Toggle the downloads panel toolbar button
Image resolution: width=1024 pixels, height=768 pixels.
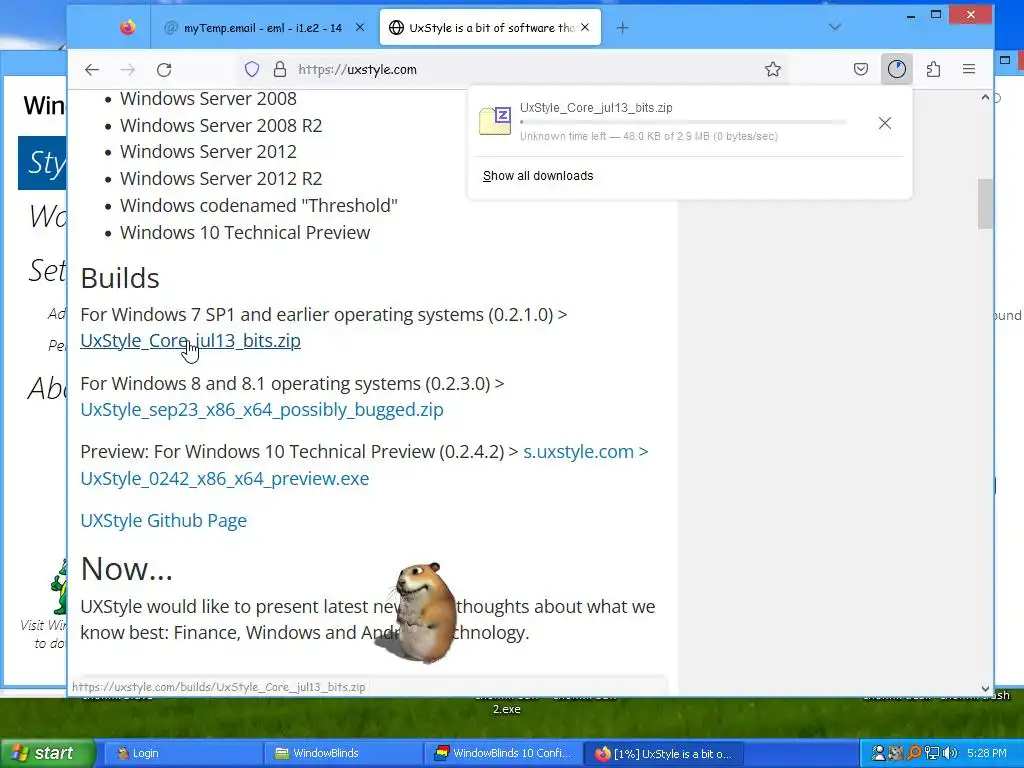point(897,69)
